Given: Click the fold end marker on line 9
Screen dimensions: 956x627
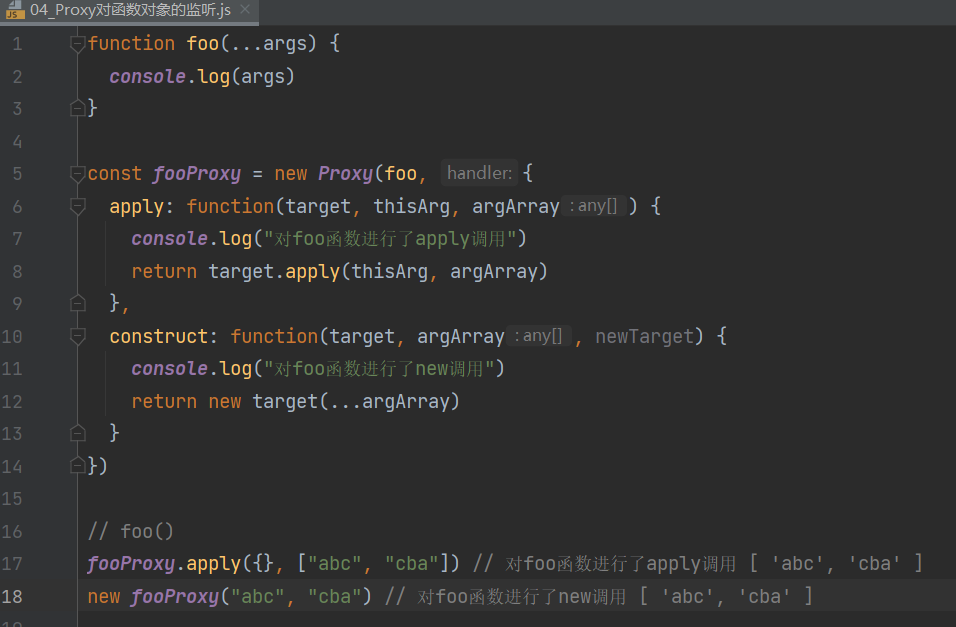Looking at the screenshot, I should (x=77, y=303).
